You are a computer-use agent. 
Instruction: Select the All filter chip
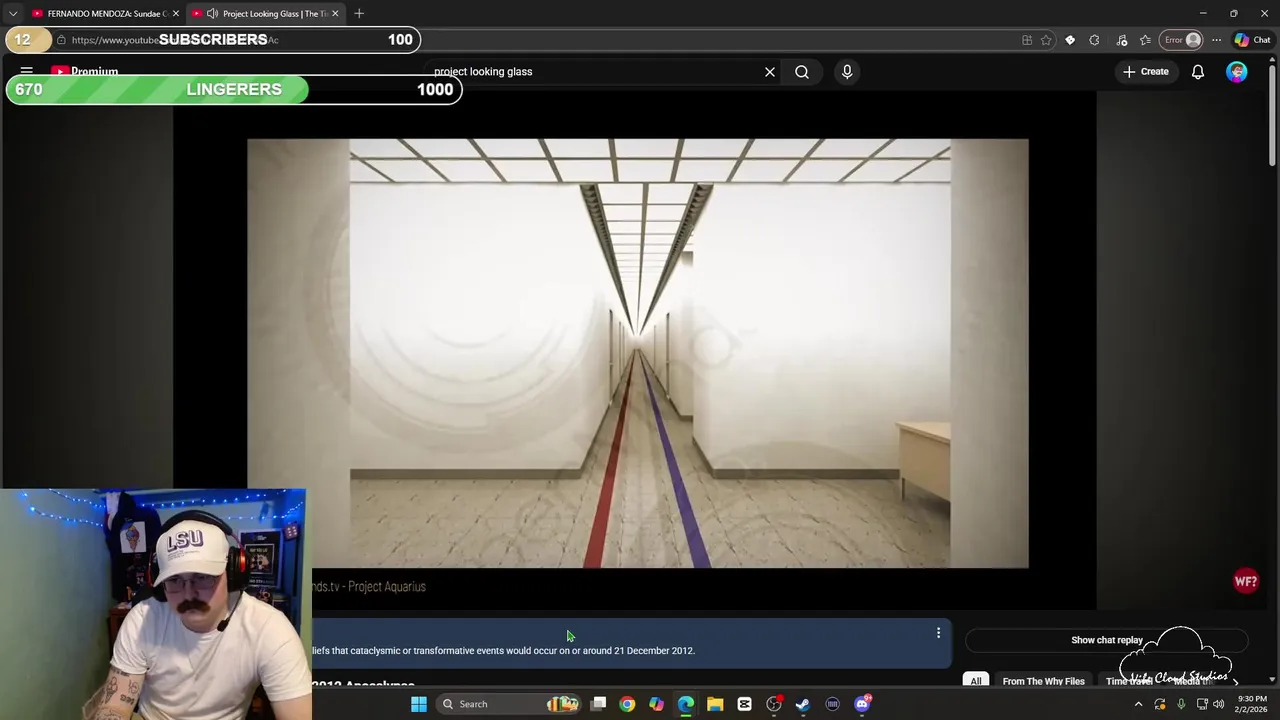point(976,681)
